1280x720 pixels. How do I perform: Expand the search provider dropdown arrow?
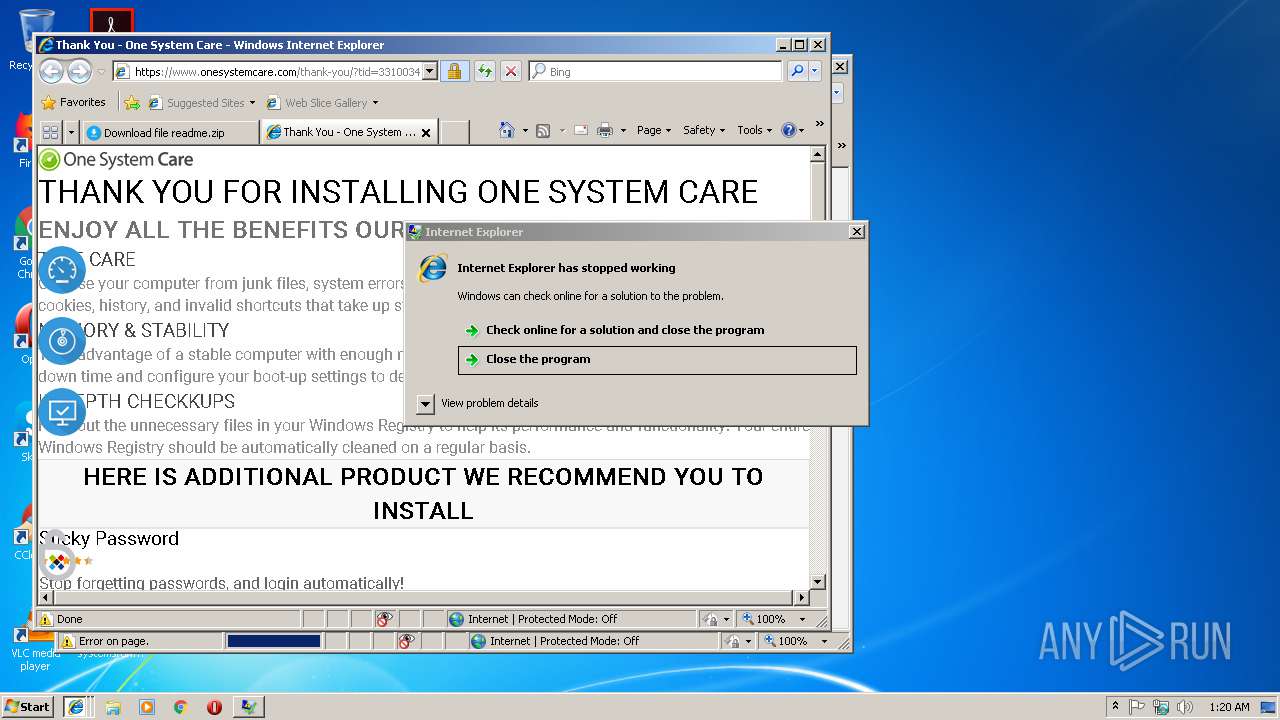point(815,71)
